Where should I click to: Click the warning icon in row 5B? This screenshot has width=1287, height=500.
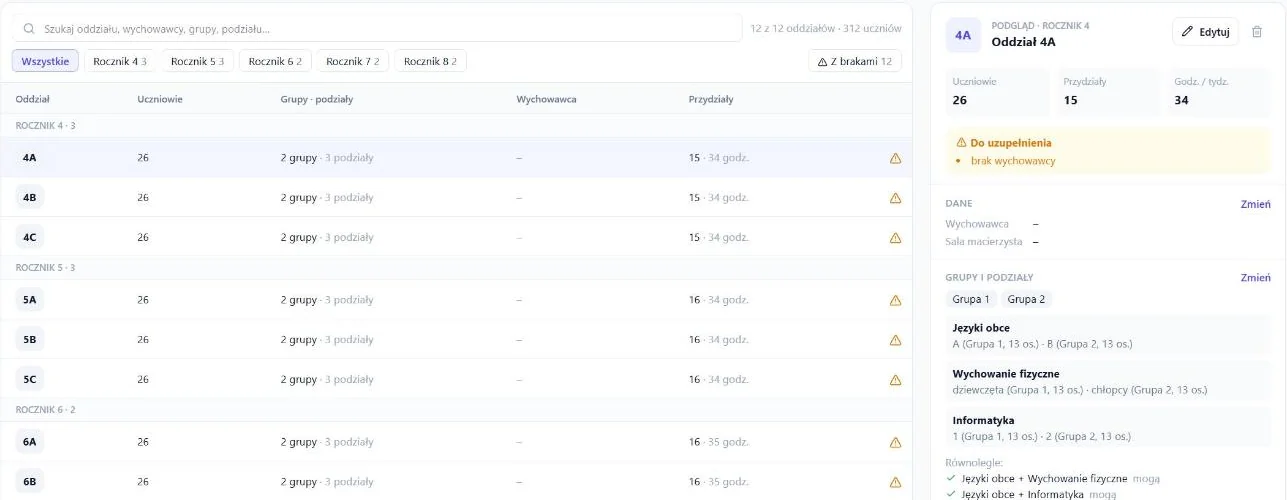point(895,340)
